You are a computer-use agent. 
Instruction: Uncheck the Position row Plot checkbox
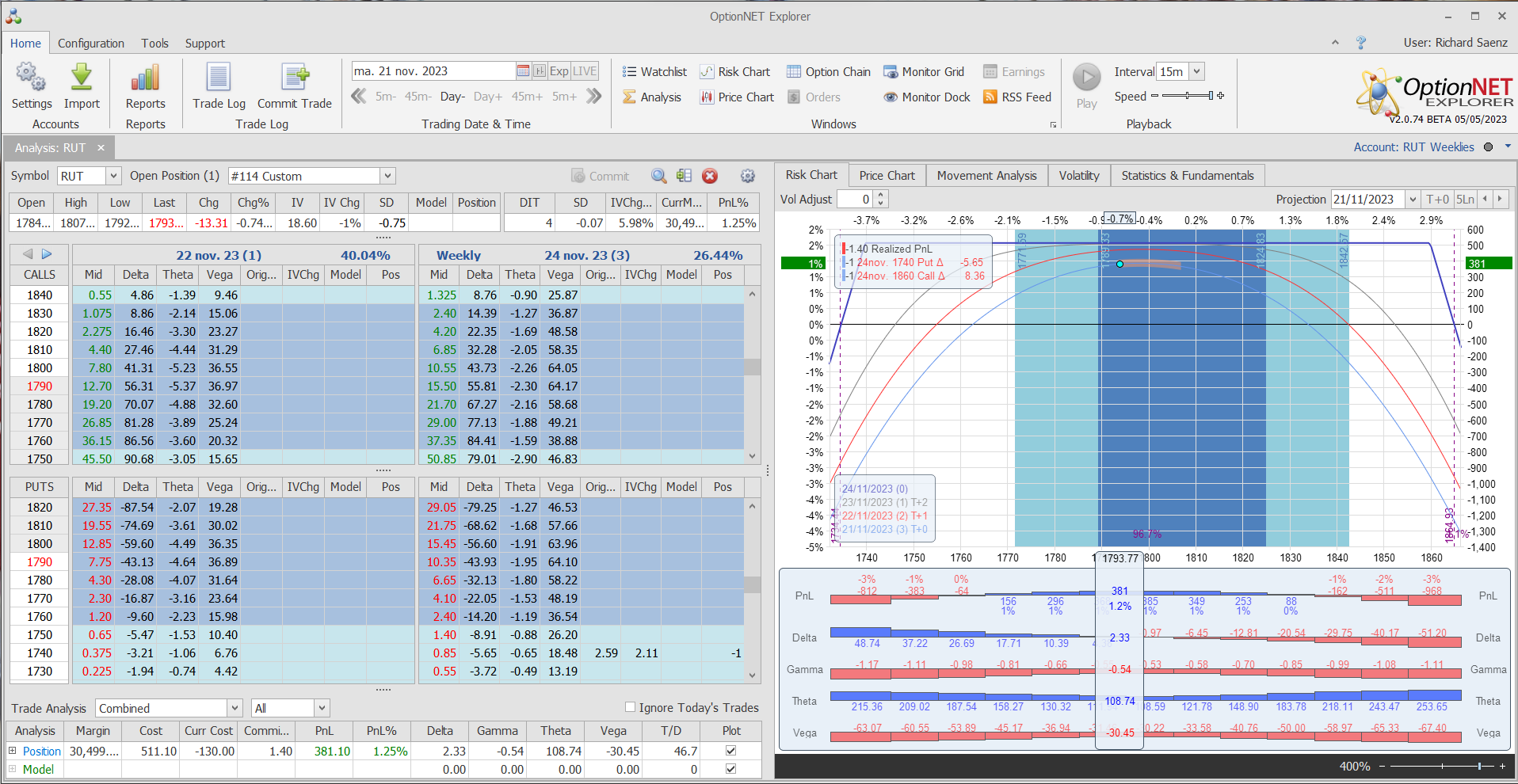[x=730, y=751]
